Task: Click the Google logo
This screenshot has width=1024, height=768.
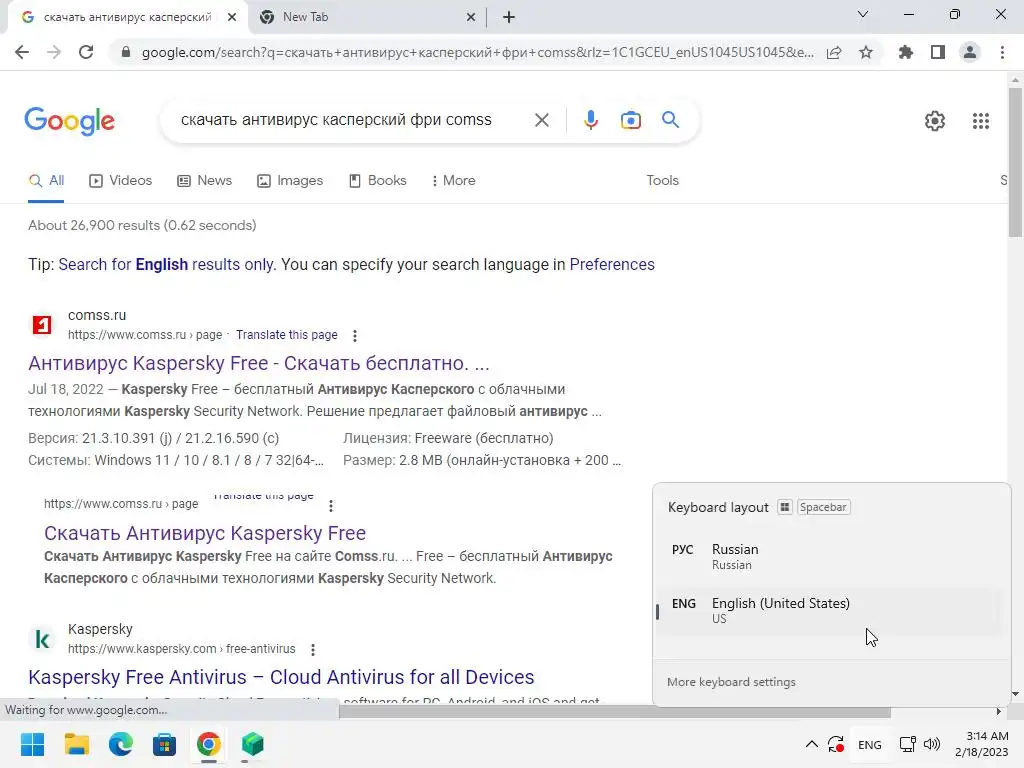Action: pyautogui.click(x=70, y=121)
